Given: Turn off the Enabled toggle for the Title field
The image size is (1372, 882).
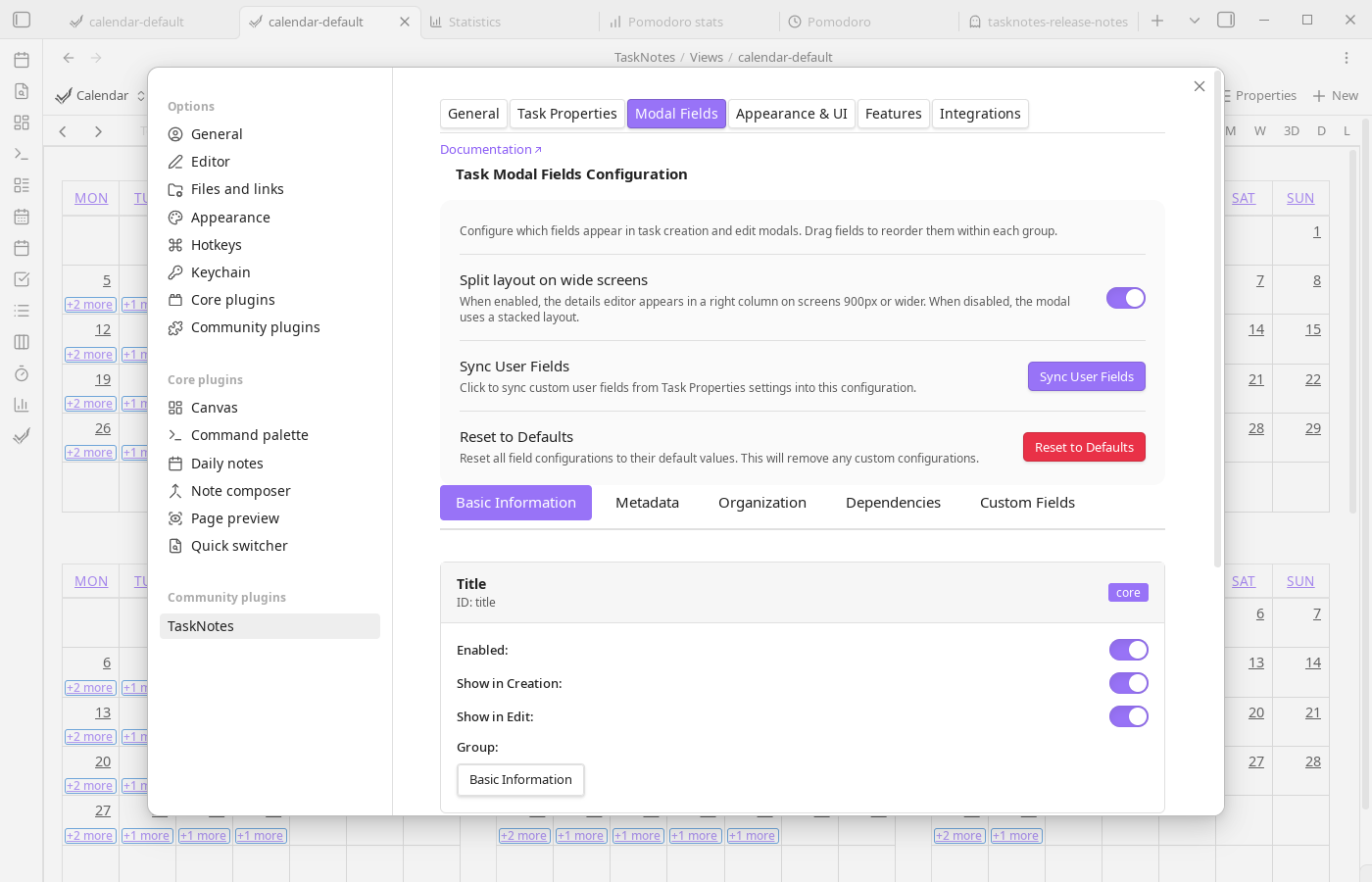Looking at the screenshot, I should (1128, 650).
